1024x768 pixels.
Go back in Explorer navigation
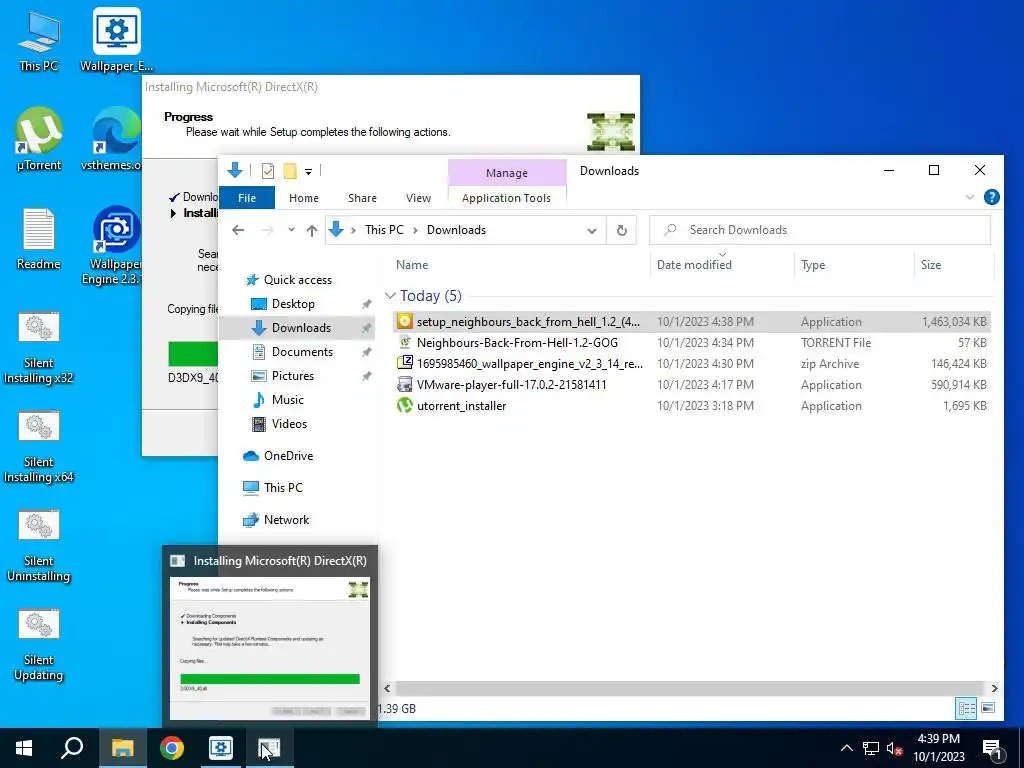[238, 230]
